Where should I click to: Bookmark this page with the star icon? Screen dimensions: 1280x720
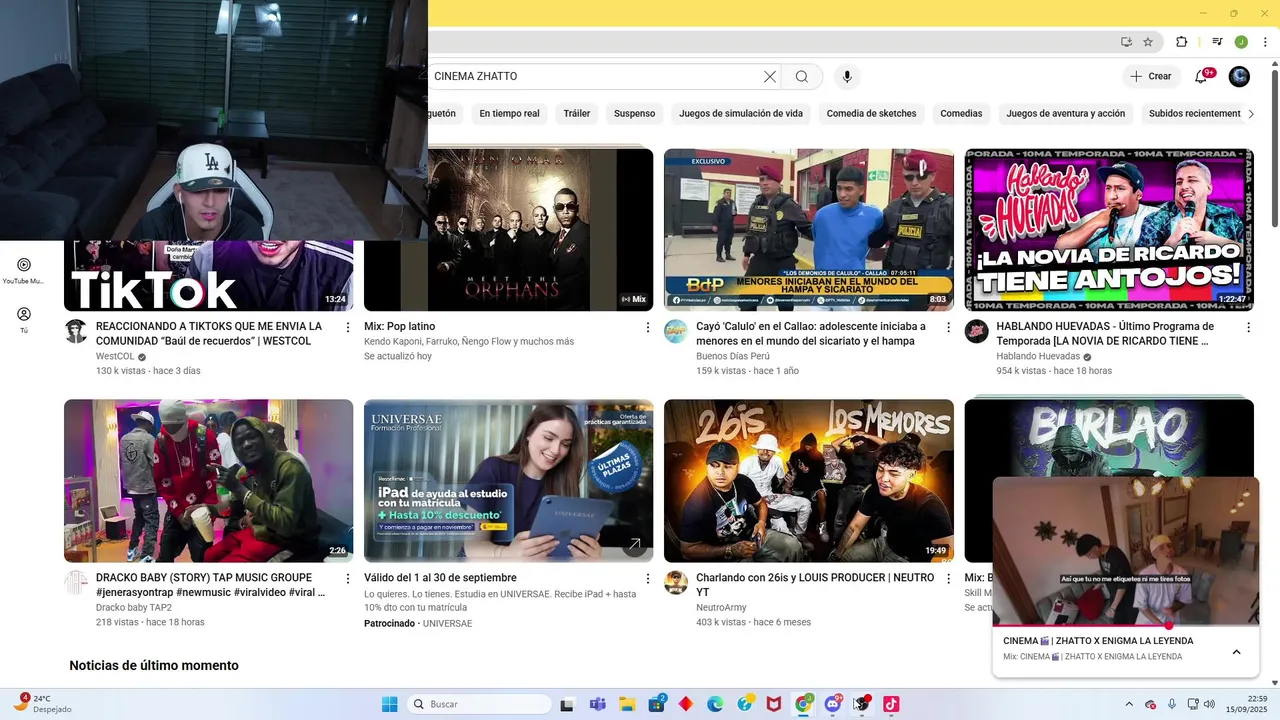(1148, 42)
